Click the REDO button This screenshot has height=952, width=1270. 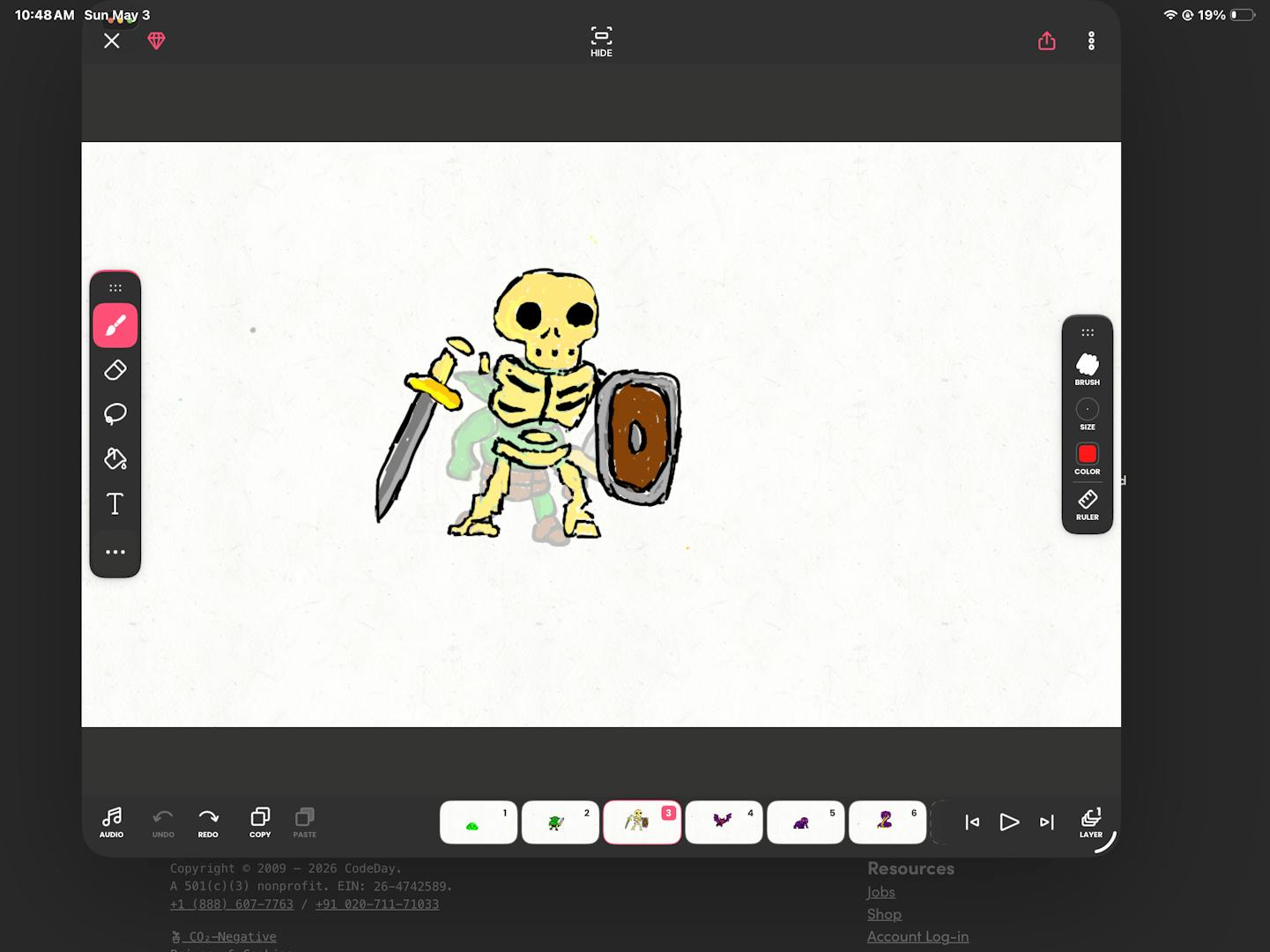tap(208, 822)
